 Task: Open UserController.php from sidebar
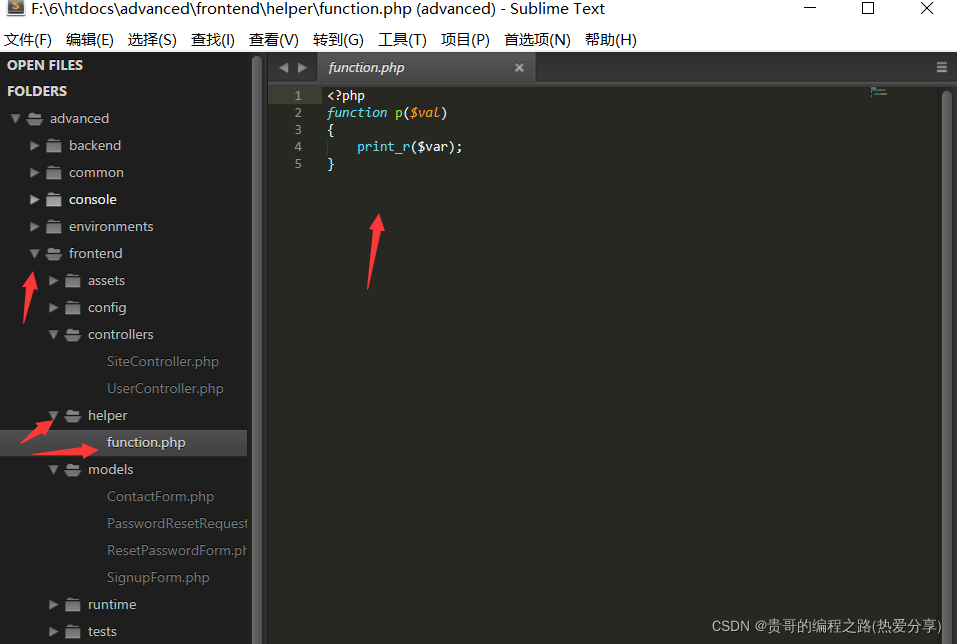(x=165, y=388)
